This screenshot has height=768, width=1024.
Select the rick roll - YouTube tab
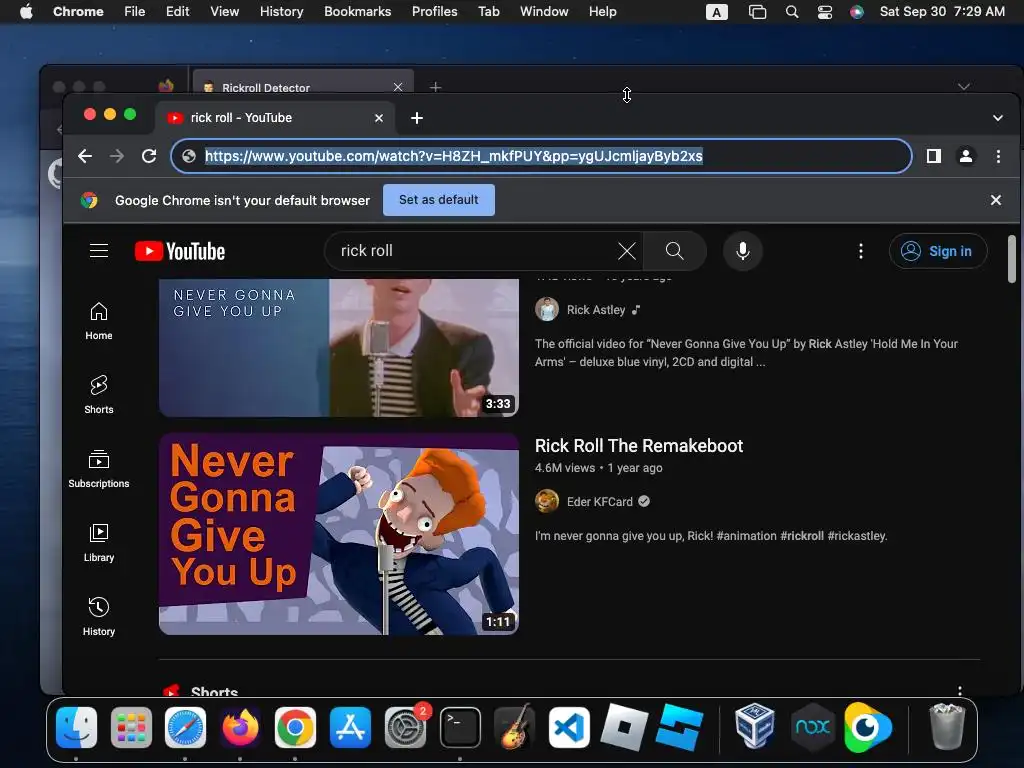pyautogui.click(x=274, y=118)
